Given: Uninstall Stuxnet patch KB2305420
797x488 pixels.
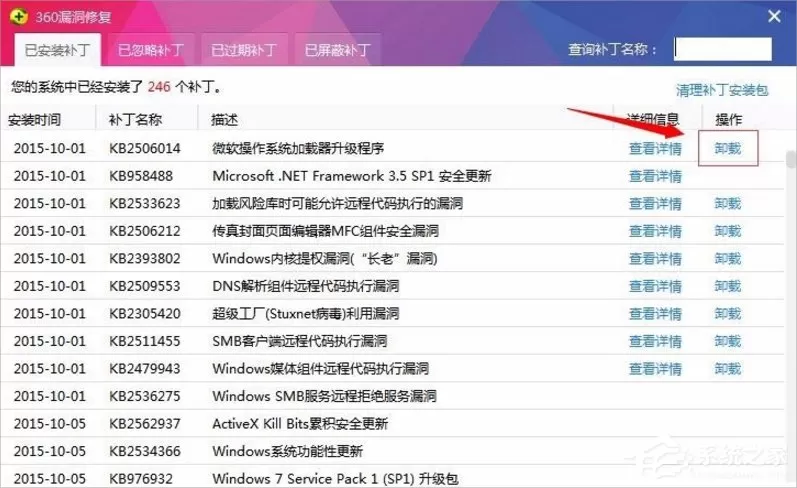Looking at the screenshot, I should click(x=727, y=313).
